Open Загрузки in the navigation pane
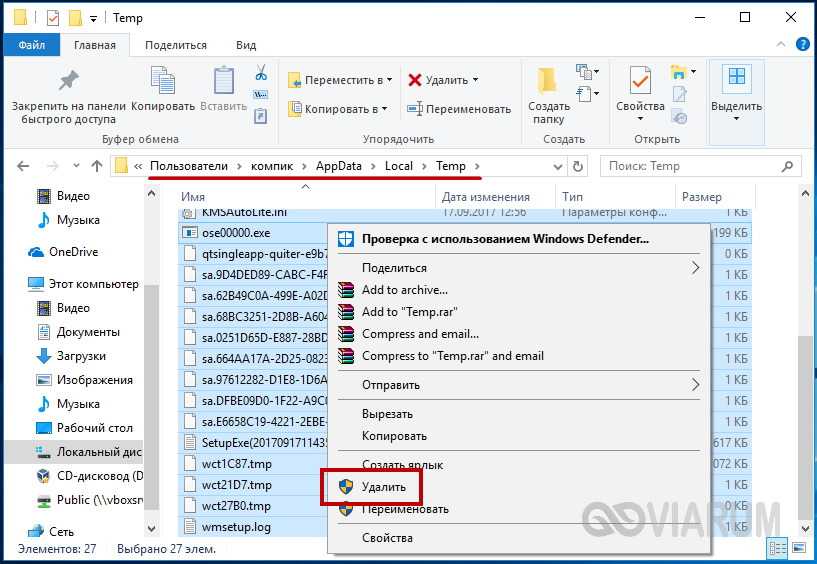Screen dimensions: 817x564 point(80,356)
